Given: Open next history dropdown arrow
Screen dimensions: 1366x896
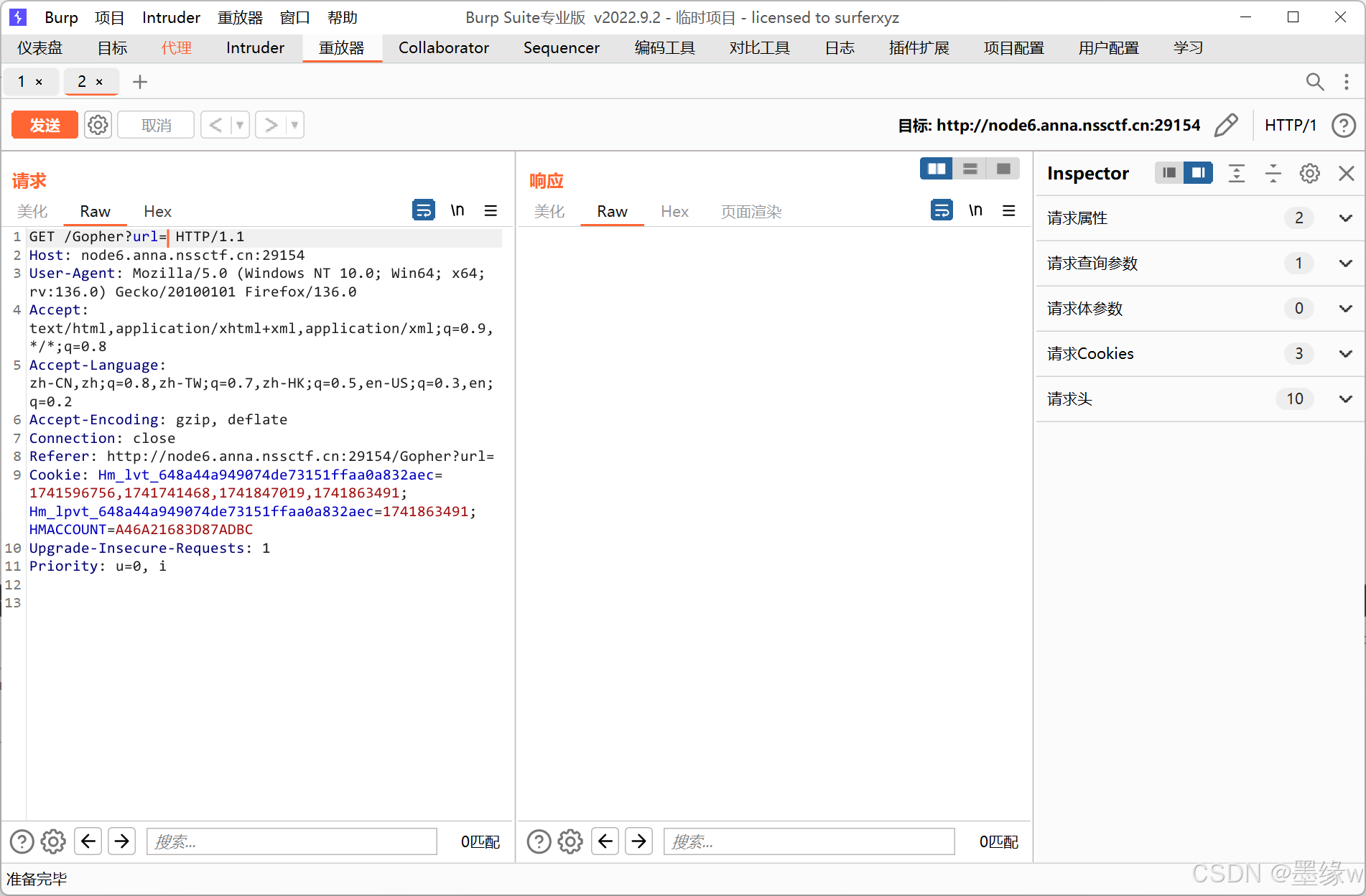Looking at the screenshot, I should 294,125.
